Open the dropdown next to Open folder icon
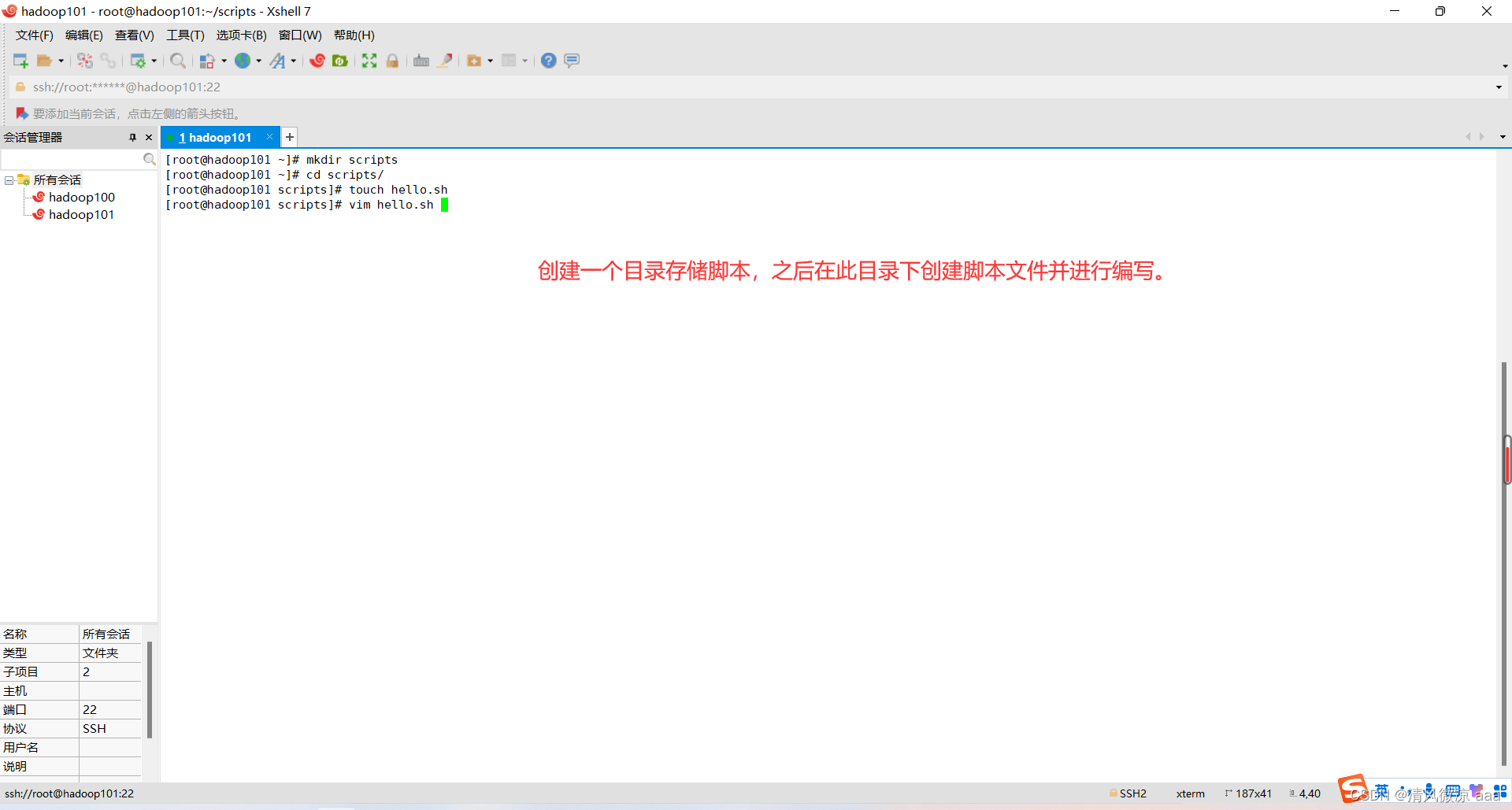Viewport: 1512px width, 810px height. [x=61, y=61]
